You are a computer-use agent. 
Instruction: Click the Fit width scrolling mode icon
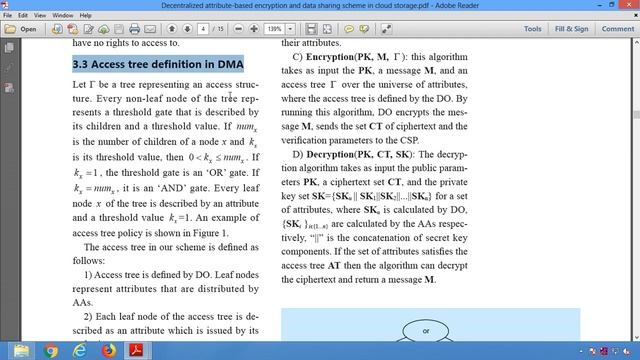311,29
